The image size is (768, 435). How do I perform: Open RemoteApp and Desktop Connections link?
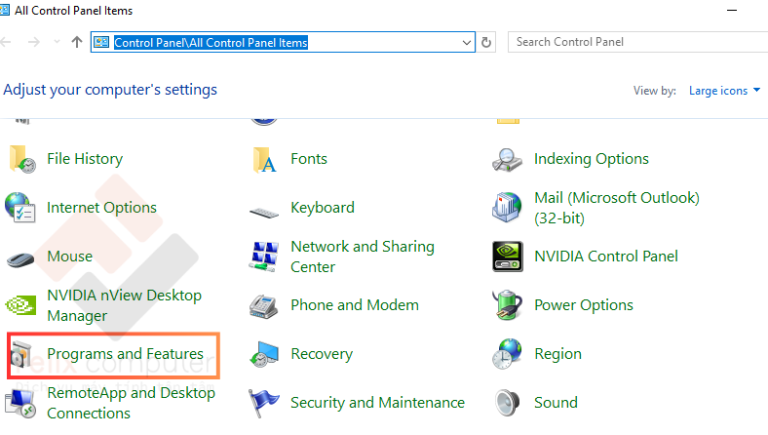tap(131, 403)
